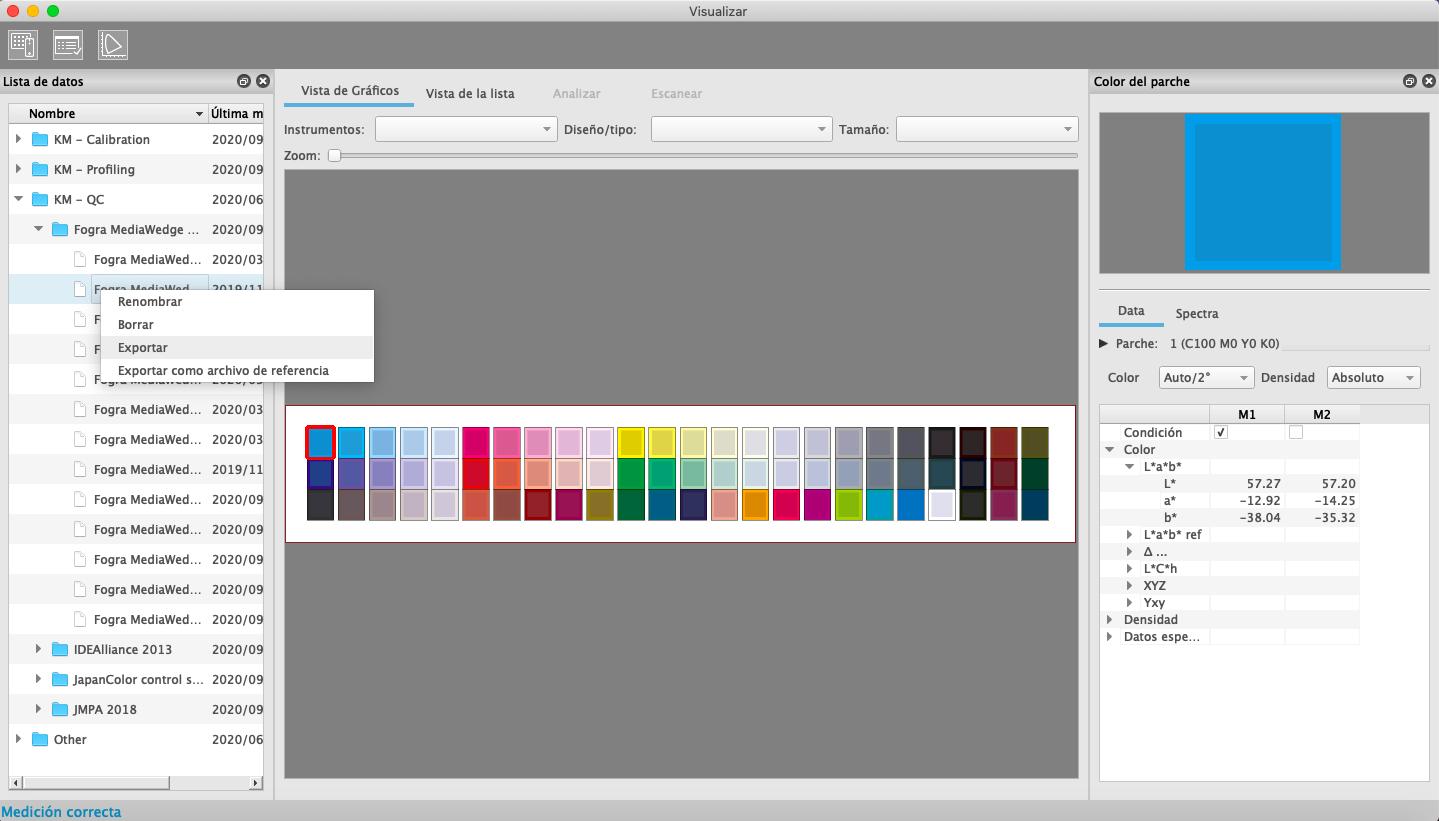Click the KM - QC folder icon
The height and width of the screenshot is (821, 1439).
[40, 199]
